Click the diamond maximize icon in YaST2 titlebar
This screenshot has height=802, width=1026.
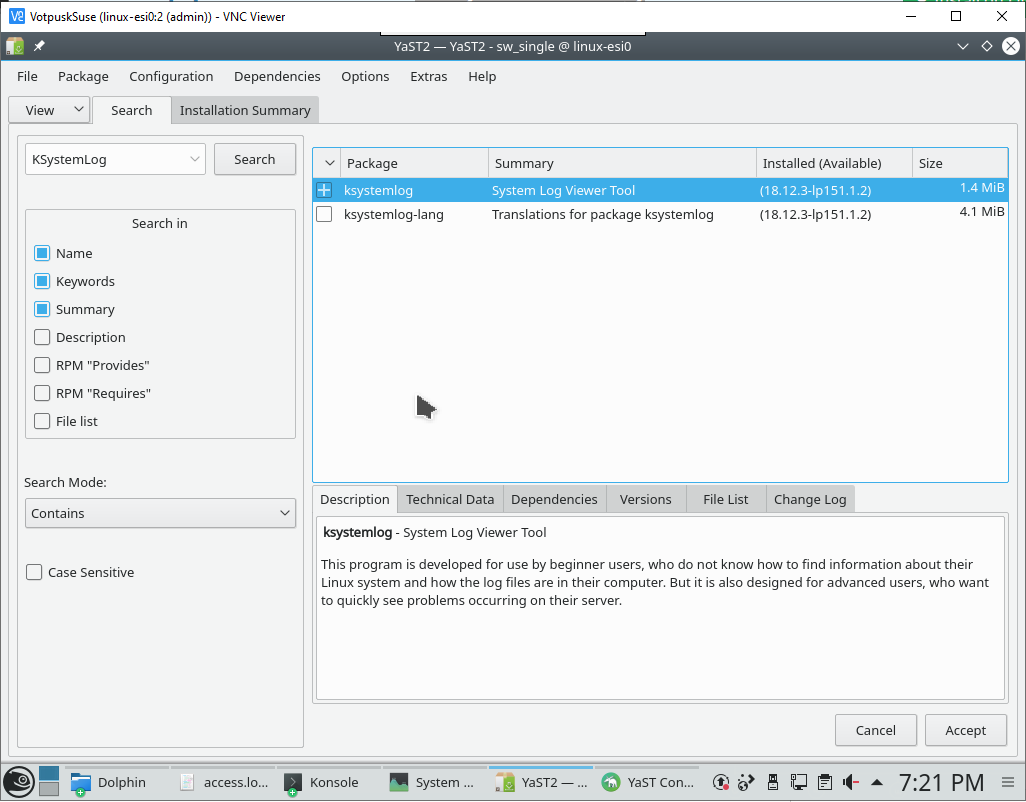pos(987,46)
